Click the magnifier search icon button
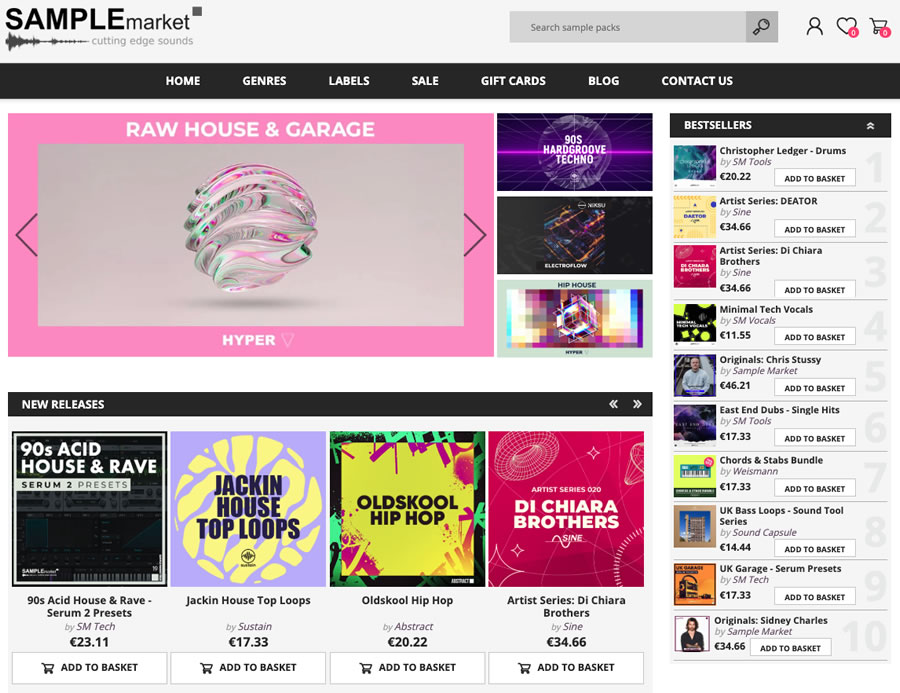The image size is (900, 693). click(761, 27)
